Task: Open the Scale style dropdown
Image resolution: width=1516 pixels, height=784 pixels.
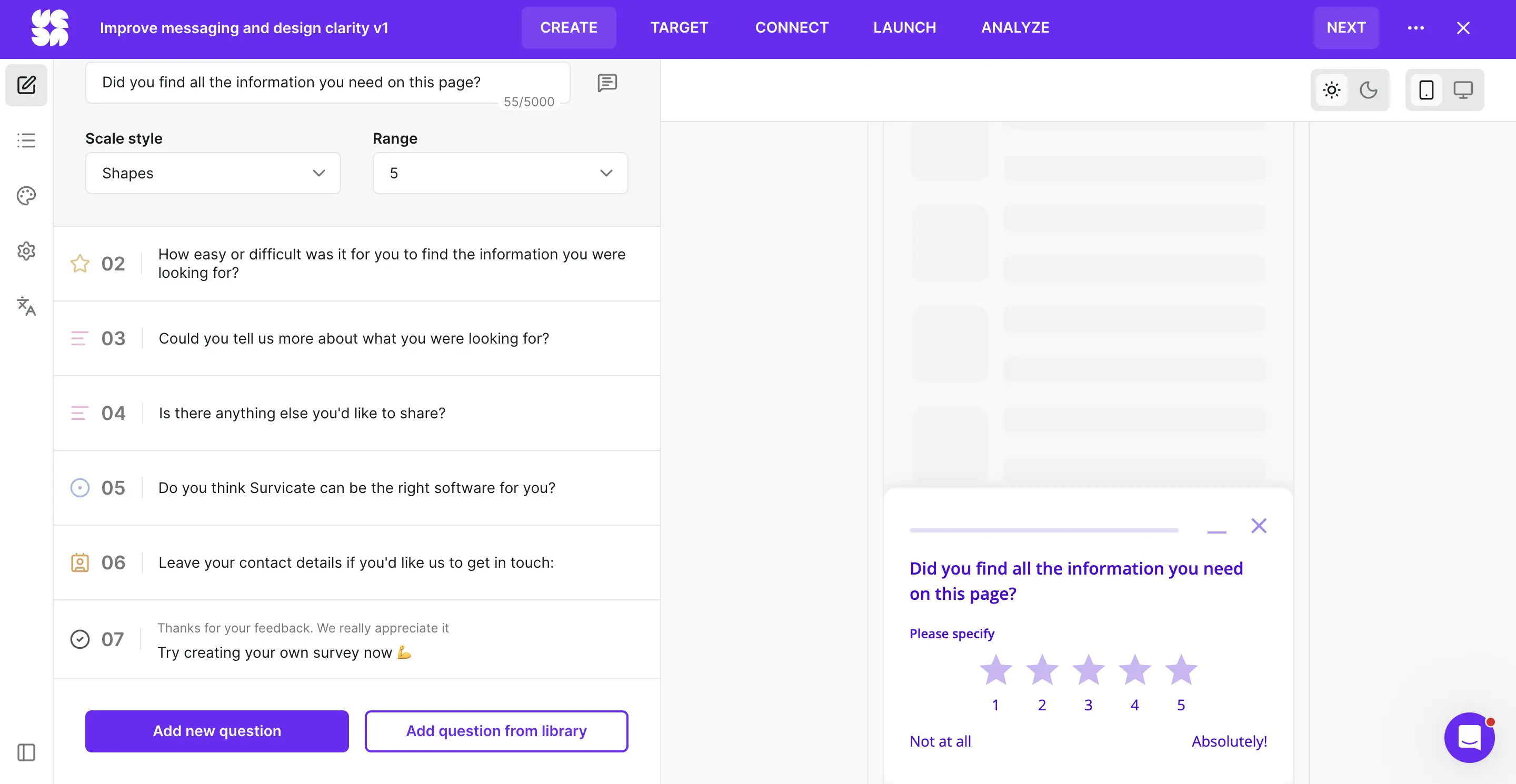Action: [213, 173]
